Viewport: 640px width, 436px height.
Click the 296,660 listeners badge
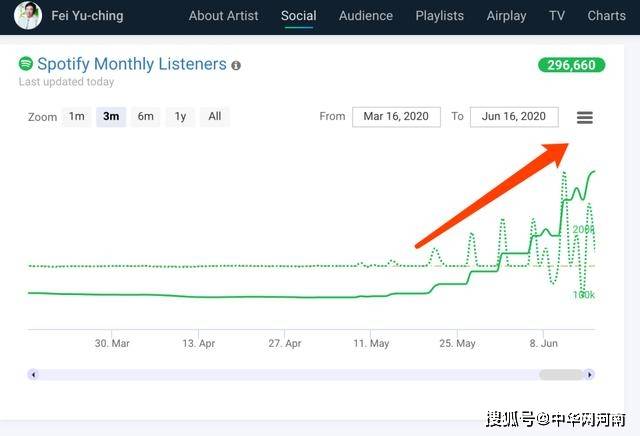coord(572,65)
